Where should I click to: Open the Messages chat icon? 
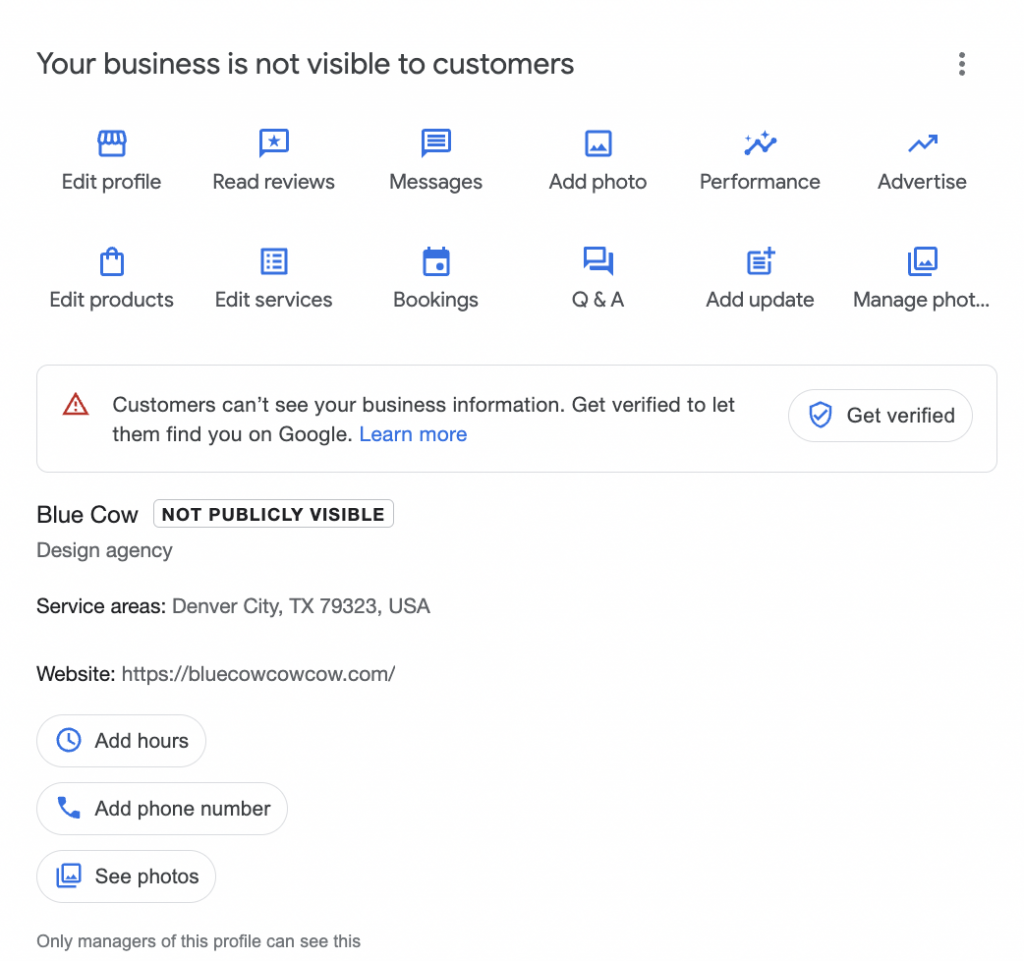coord(436,144)
